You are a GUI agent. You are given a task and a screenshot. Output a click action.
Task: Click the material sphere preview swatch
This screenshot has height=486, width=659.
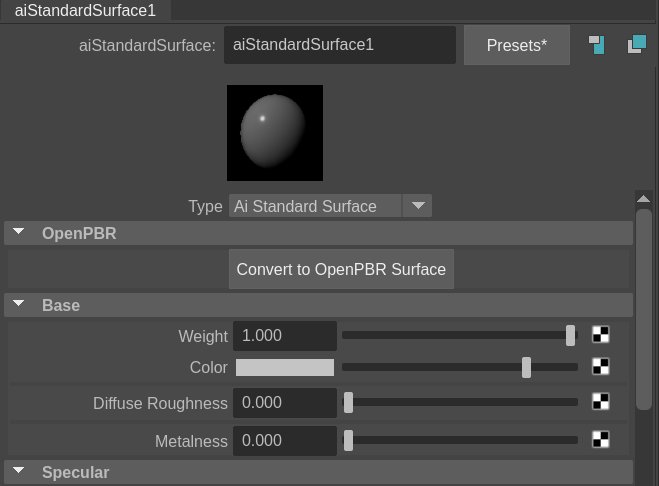click(275, 133)
